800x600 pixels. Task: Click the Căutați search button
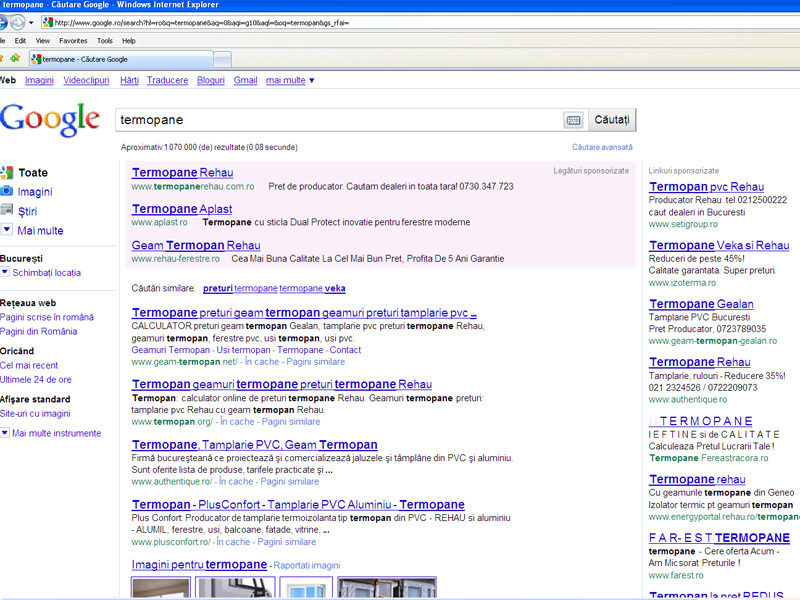612,120
